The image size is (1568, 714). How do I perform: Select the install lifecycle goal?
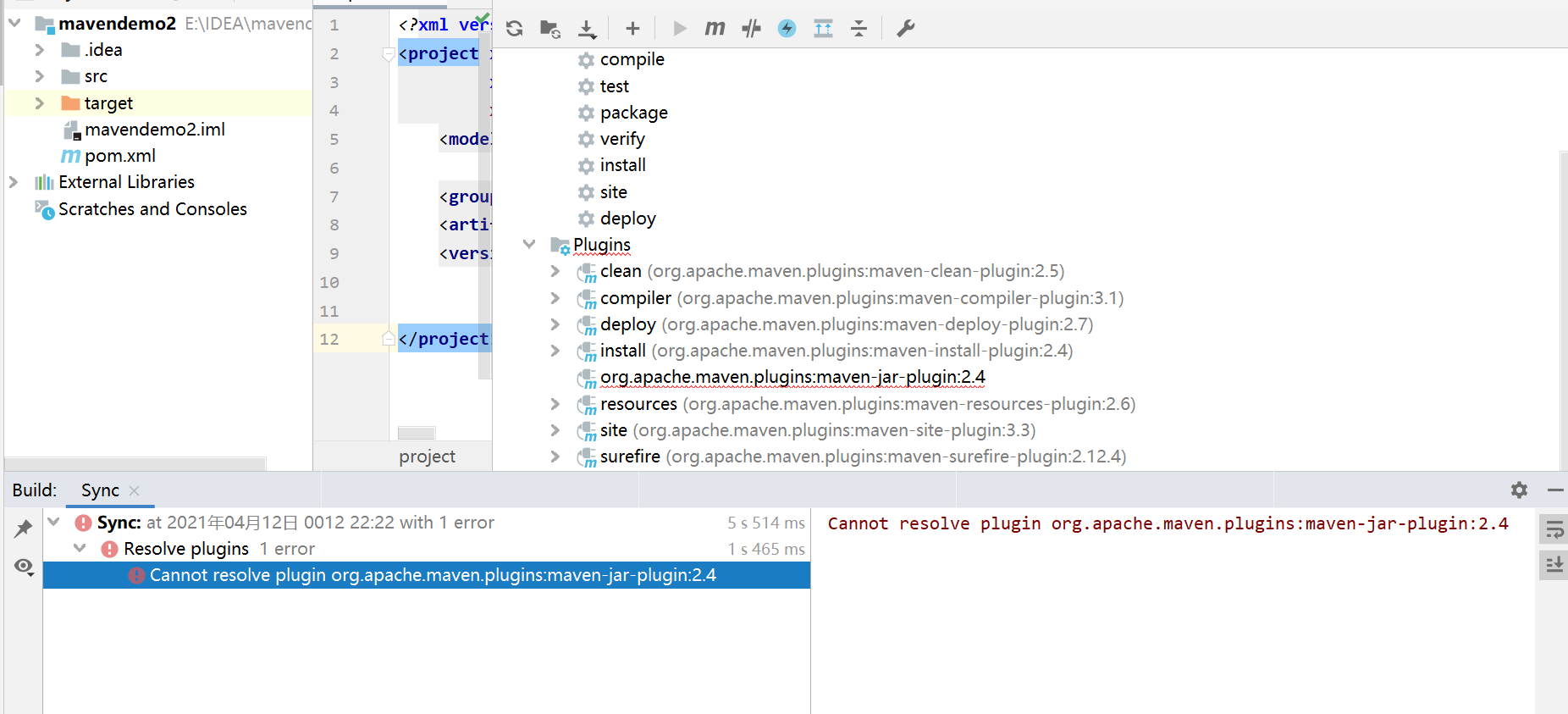[x=622, y=165]
